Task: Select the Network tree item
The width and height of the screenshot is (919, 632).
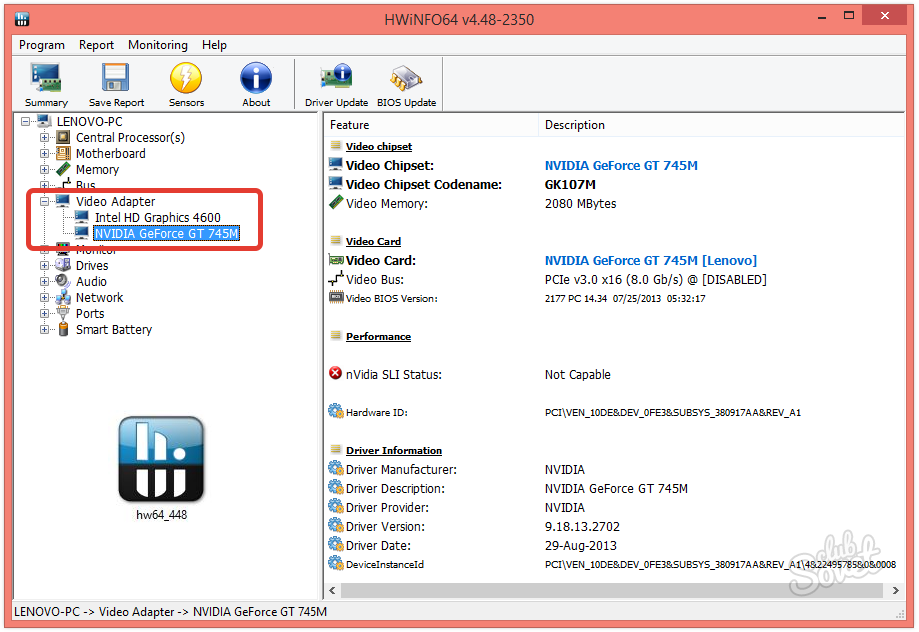Action: click(99, 298)
